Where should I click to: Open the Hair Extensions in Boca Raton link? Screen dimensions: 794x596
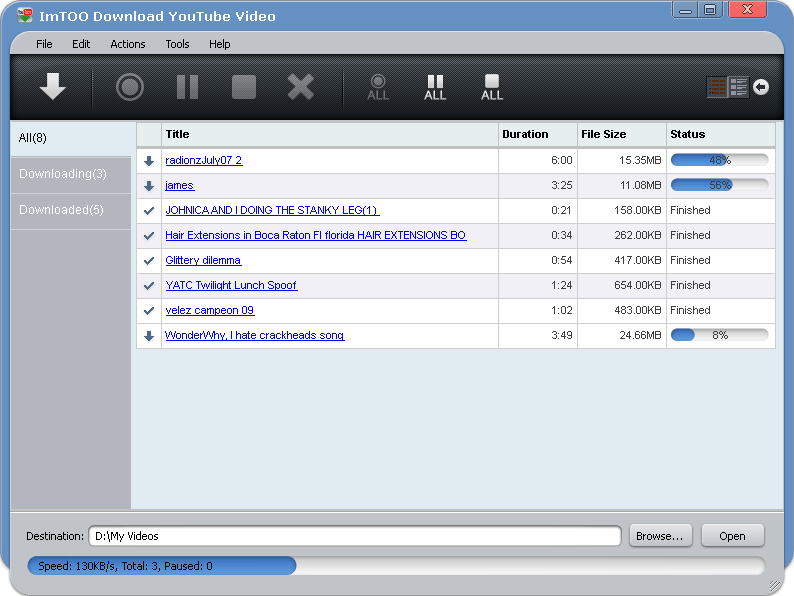pyautogui.click(x=315, y=235)
